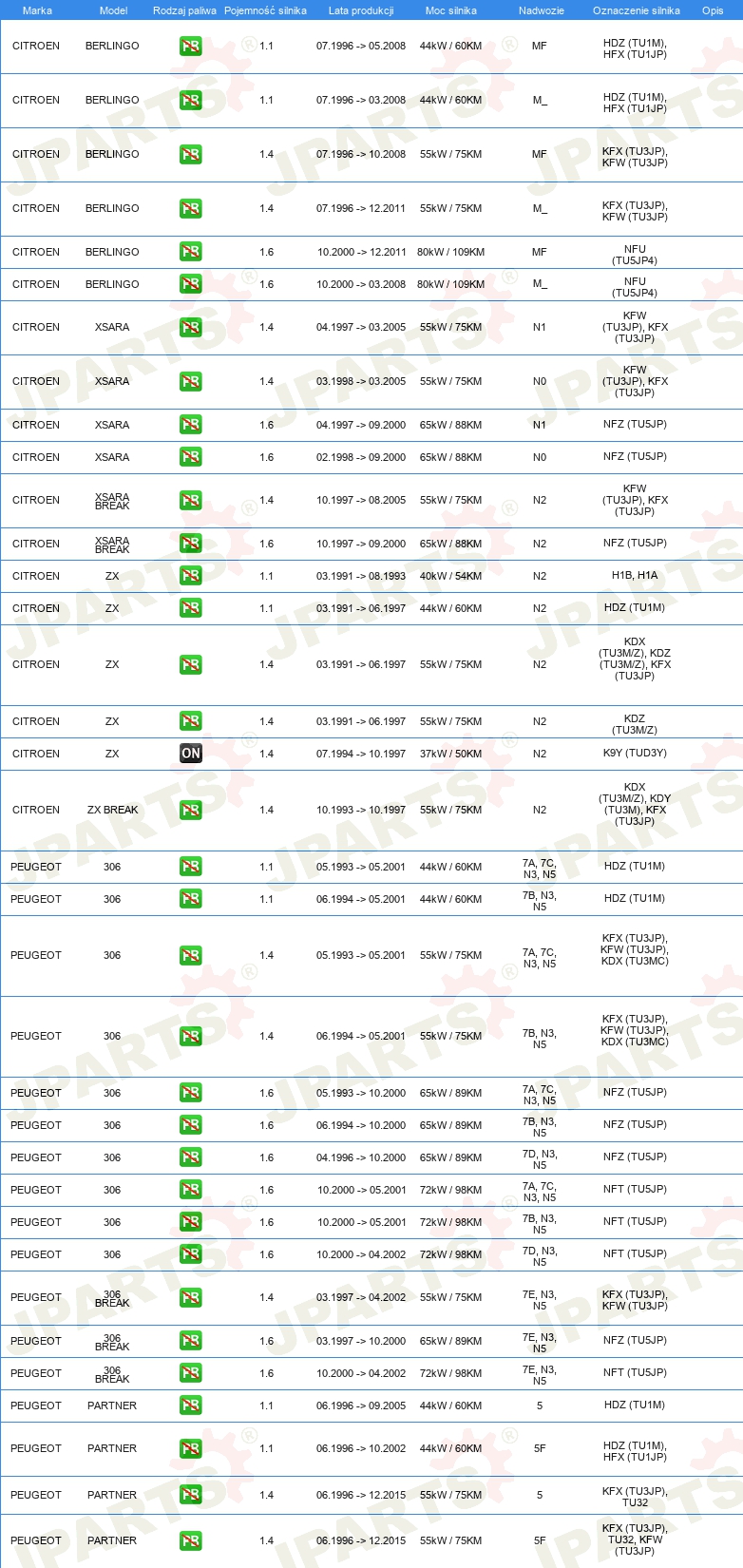Click PB icon in ZX 40kW/54KM row
Screen dimensions: 743x1568
click(191, 576)
